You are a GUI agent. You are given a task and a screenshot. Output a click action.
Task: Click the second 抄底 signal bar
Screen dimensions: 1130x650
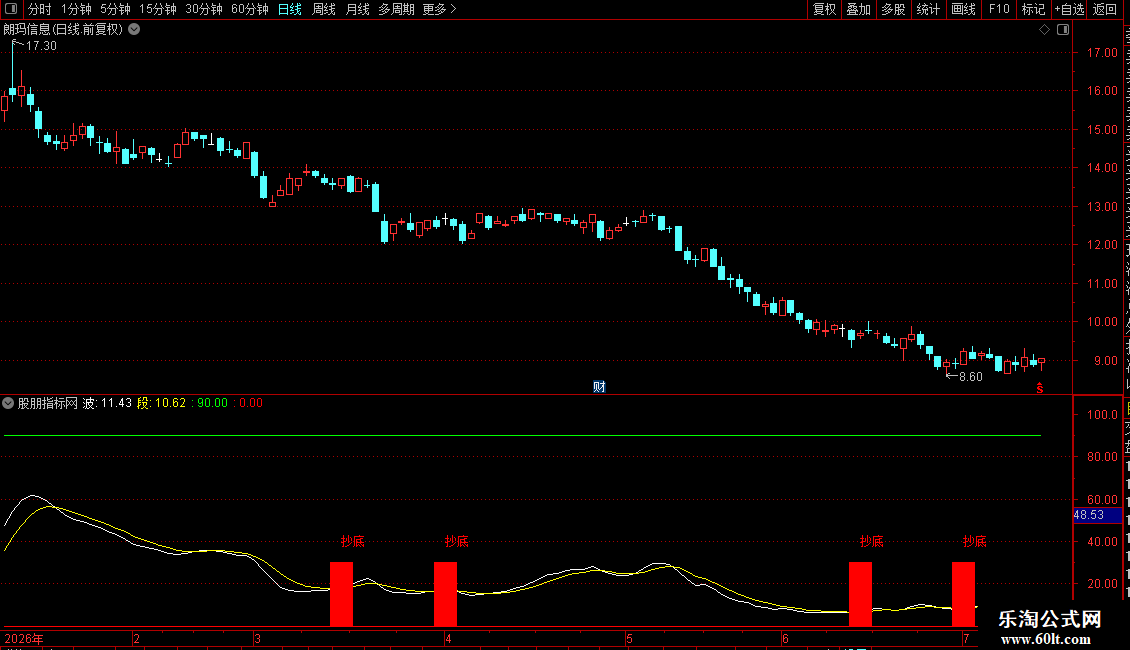(x=445, y=594)
